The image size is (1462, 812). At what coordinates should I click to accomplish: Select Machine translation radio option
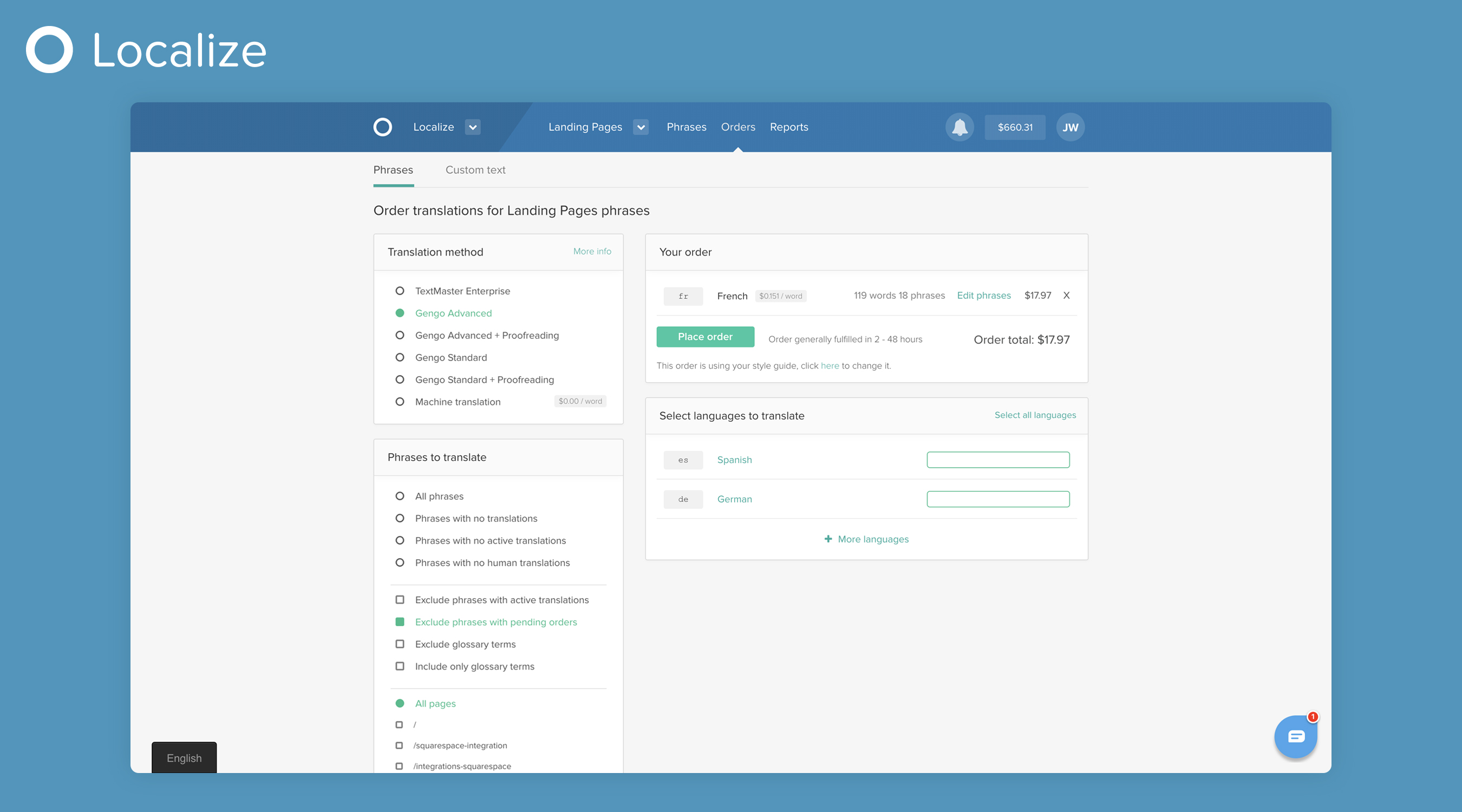click(x=400, y=402)
